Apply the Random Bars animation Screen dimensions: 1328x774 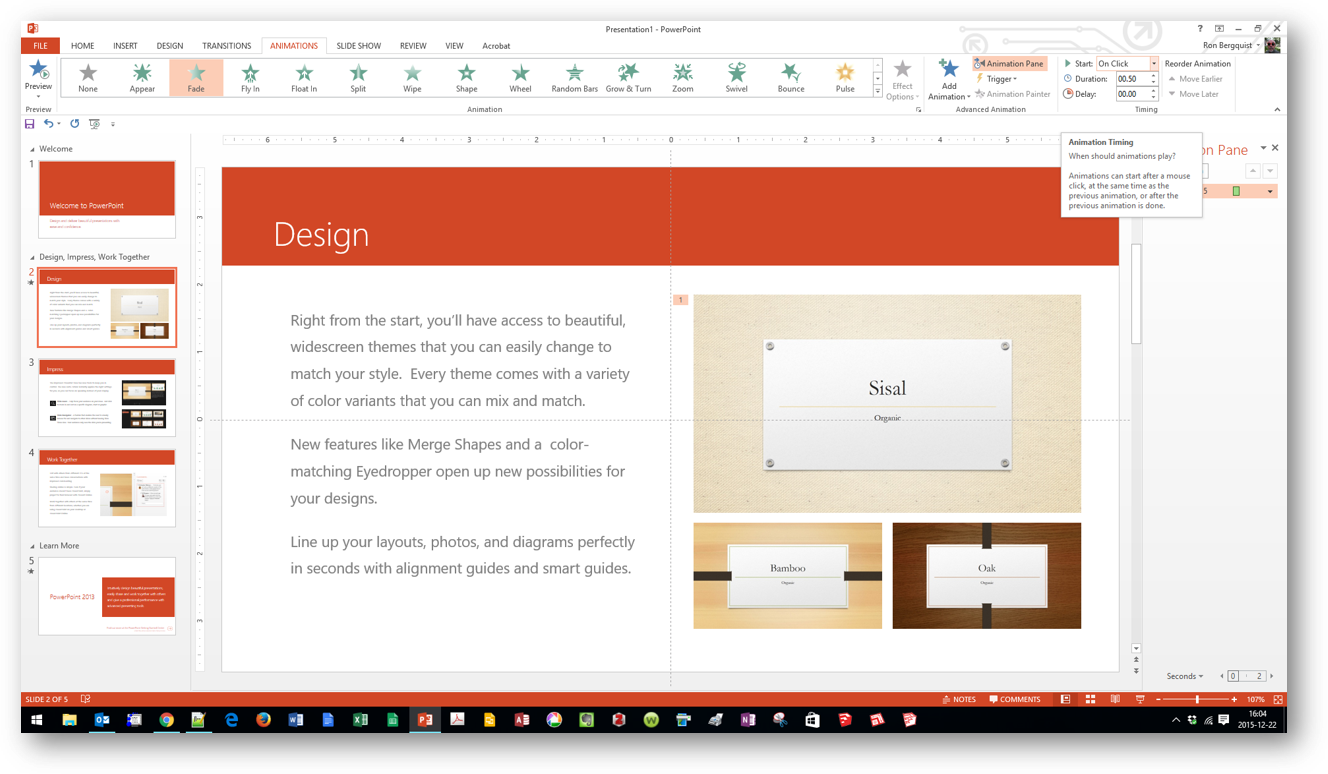(x=574, y=77)
